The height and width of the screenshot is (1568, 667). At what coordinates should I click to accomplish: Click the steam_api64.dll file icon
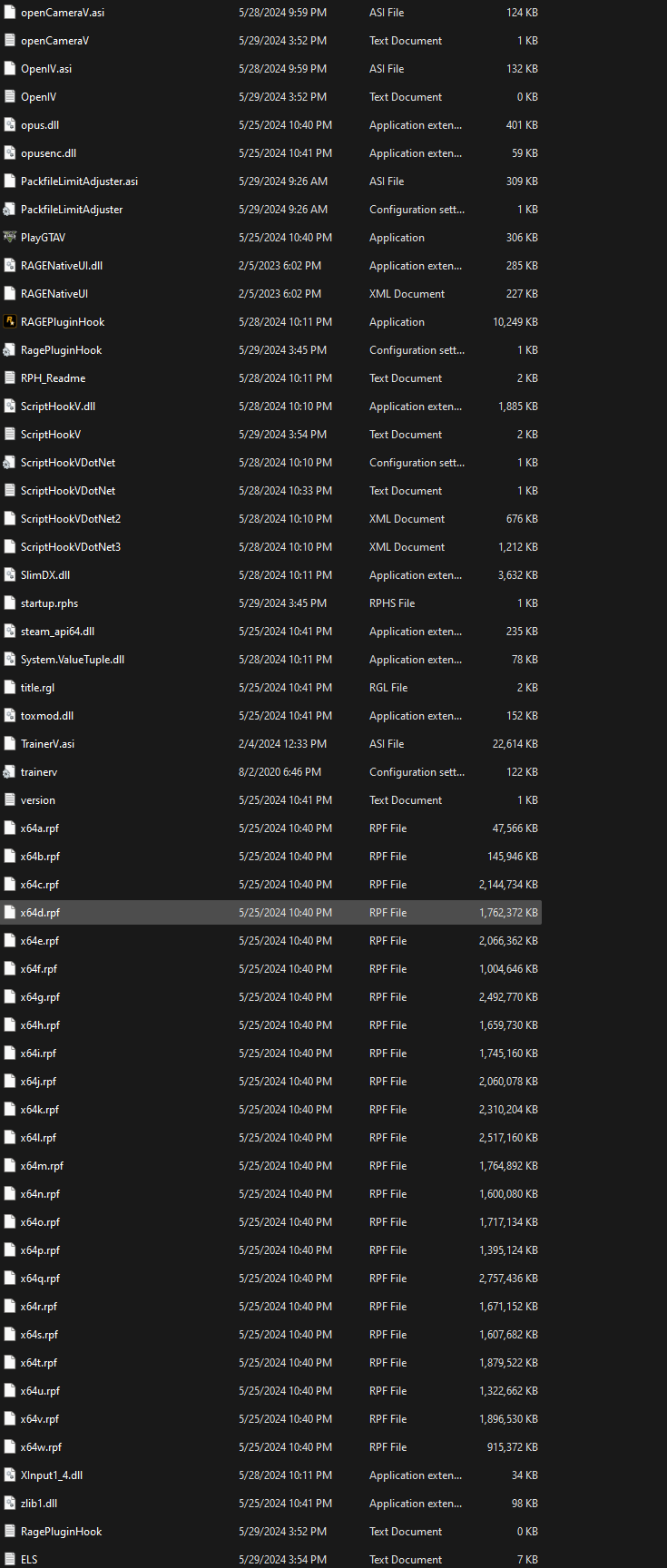[x=10, y=632]
